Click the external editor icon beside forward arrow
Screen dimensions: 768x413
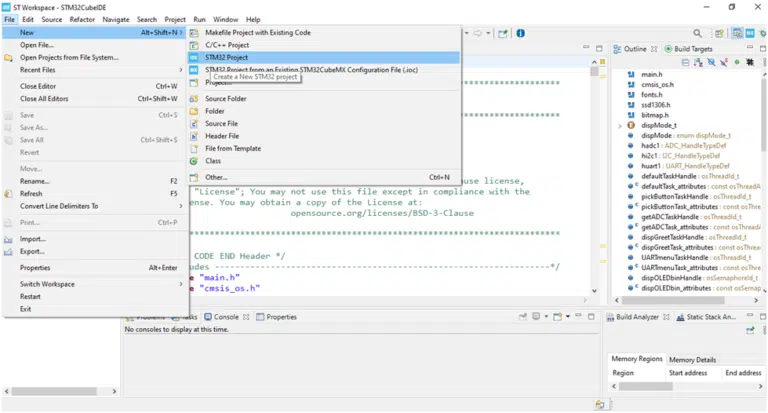point(503,33)
